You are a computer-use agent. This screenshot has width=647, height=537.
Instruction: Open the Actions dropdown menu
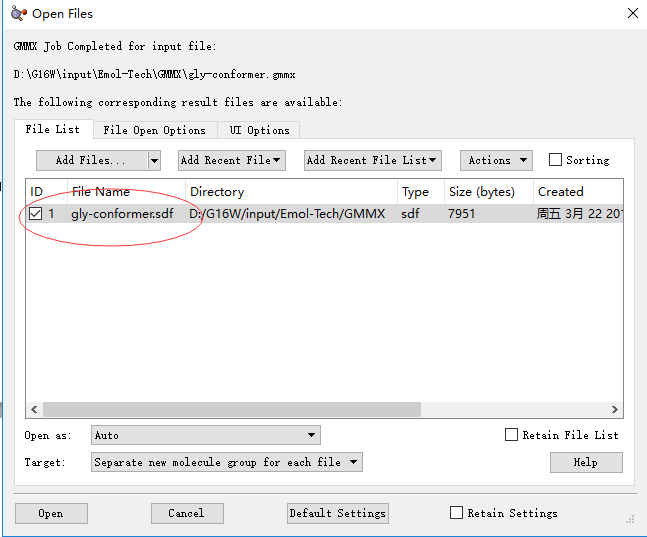495,160
